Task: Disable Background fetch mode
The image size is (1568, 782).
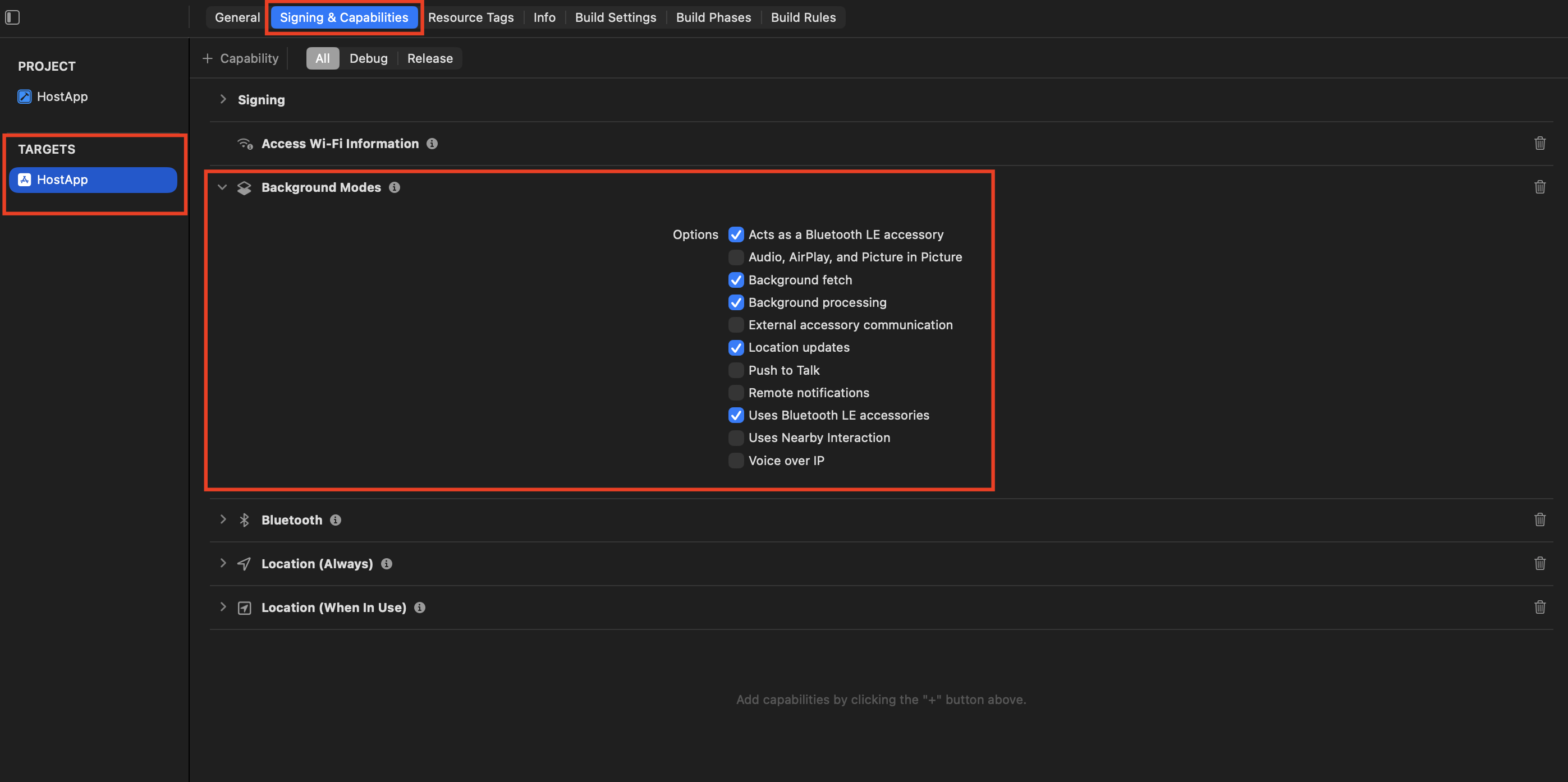Action: click(736, 280)
